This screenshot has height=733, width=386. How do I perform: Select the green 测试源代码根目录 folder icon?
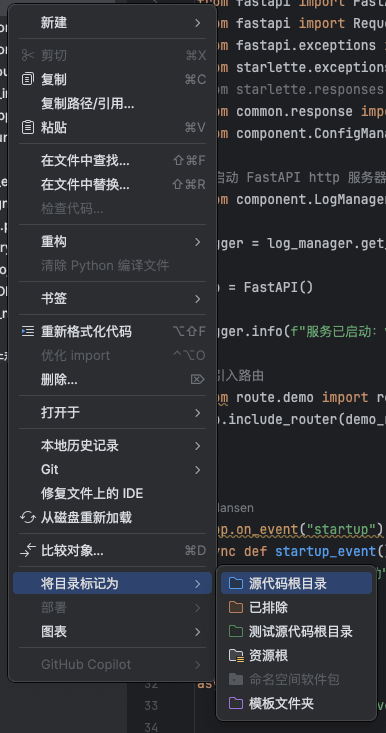[x=236, y=632]
